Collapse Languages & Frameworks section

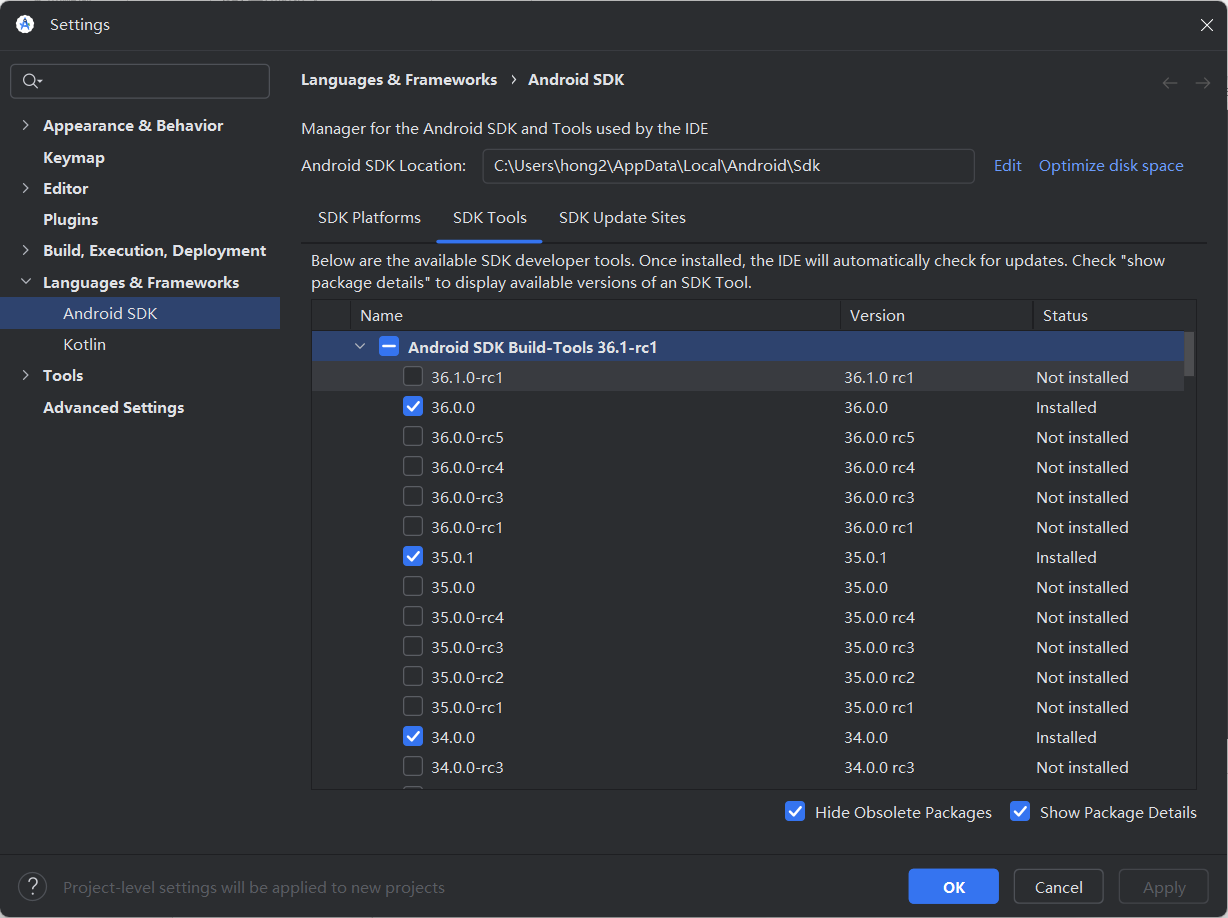click(x=26, y=282)
